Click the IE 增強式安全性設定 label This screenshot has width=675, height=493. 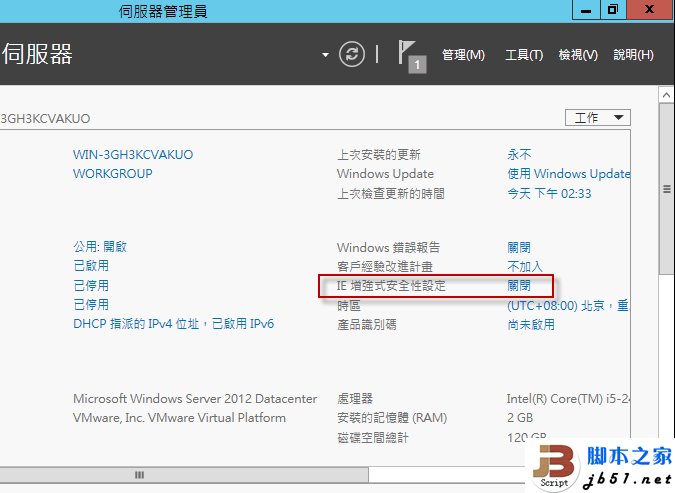pos(391,285)
